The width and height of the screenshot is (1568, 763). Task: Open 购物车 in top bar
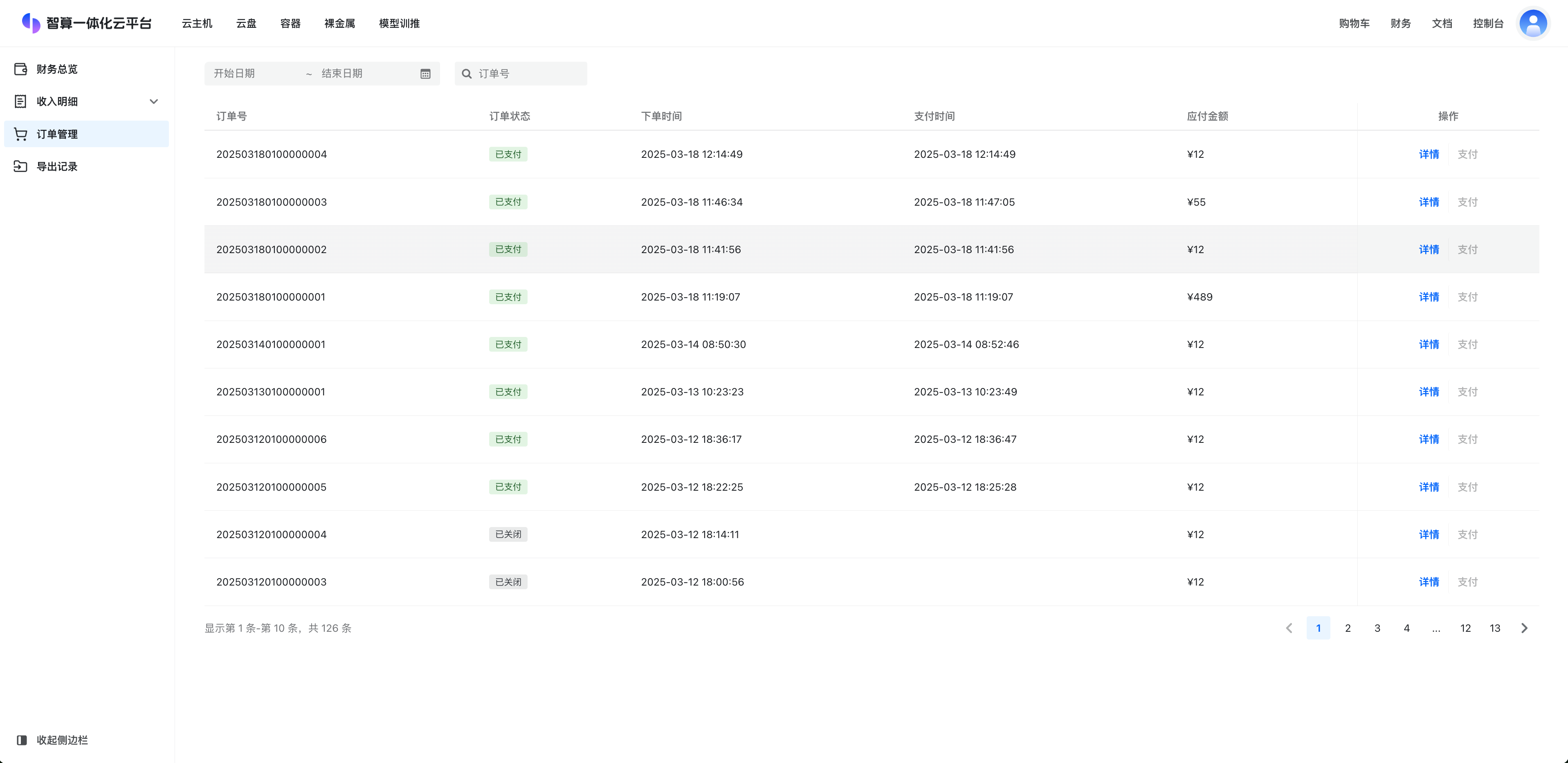point(1354,23)
